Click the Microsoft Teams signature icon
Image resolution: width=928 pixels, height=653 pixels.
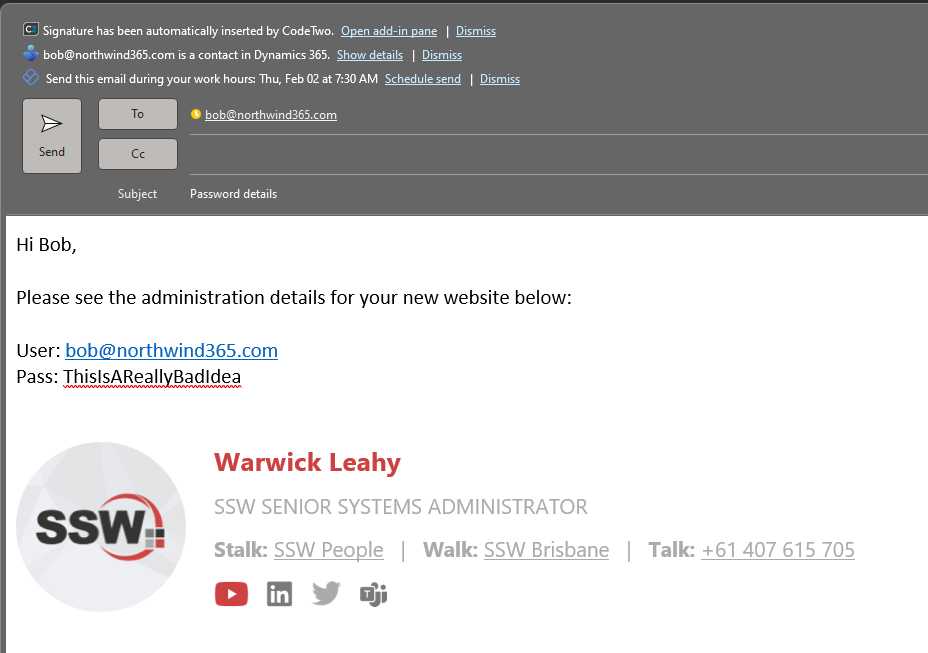pyautogui.click(x=373, y=594)
